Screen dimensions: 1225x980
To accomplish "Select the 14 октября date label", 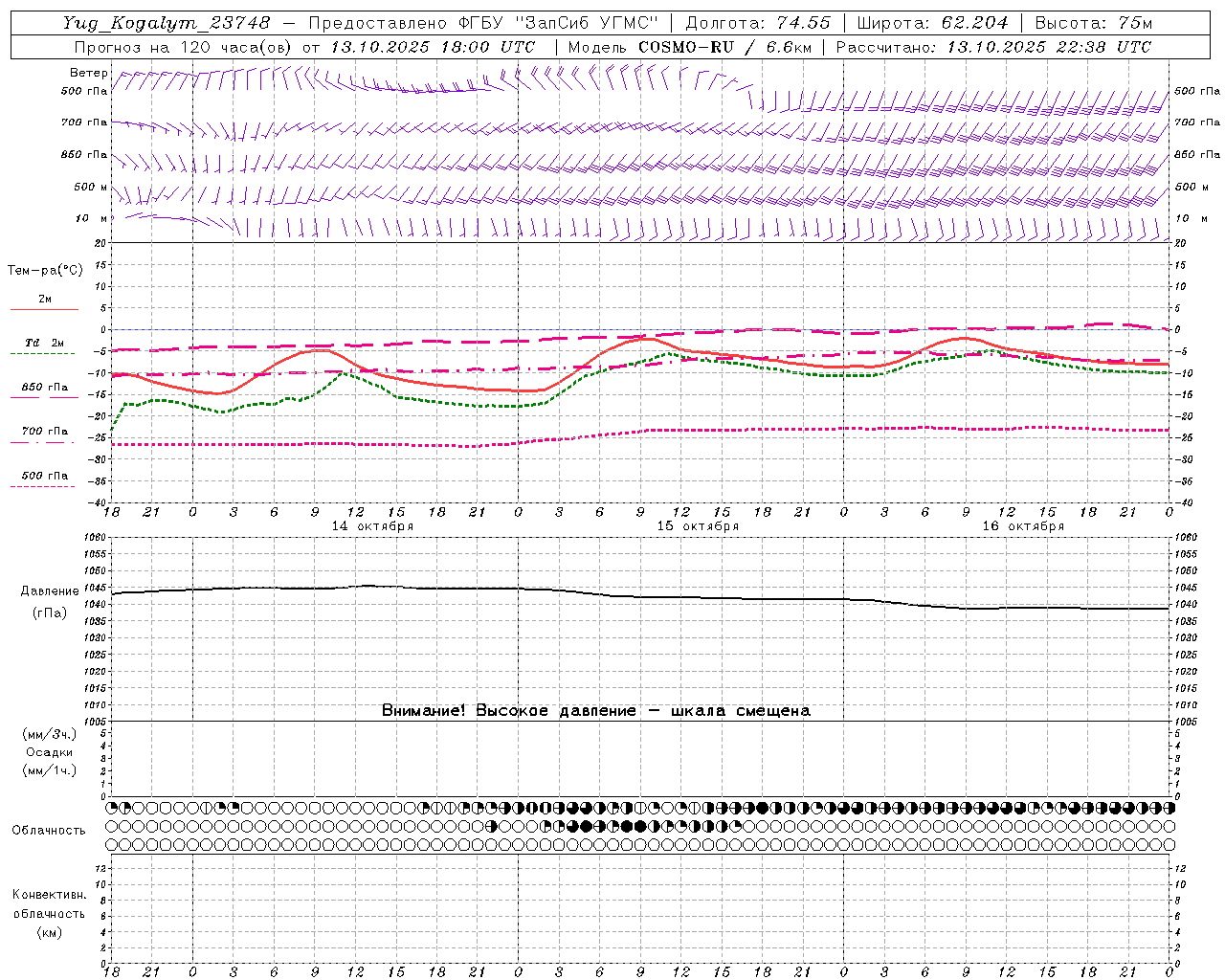I will point(372,526).
